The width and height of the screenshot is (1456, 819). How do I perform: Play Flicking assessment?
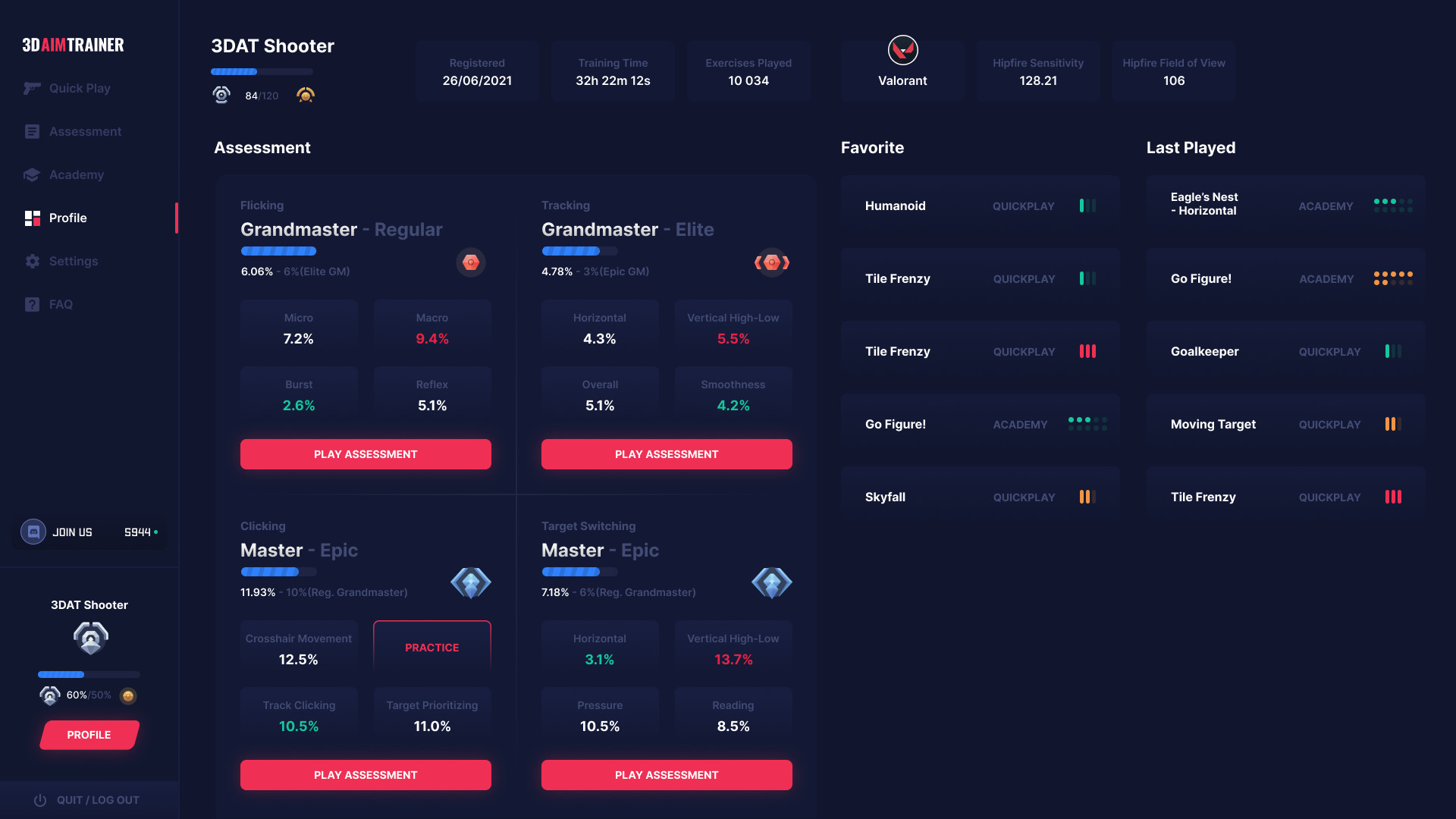pyautogui.click(x=365, y=454)
